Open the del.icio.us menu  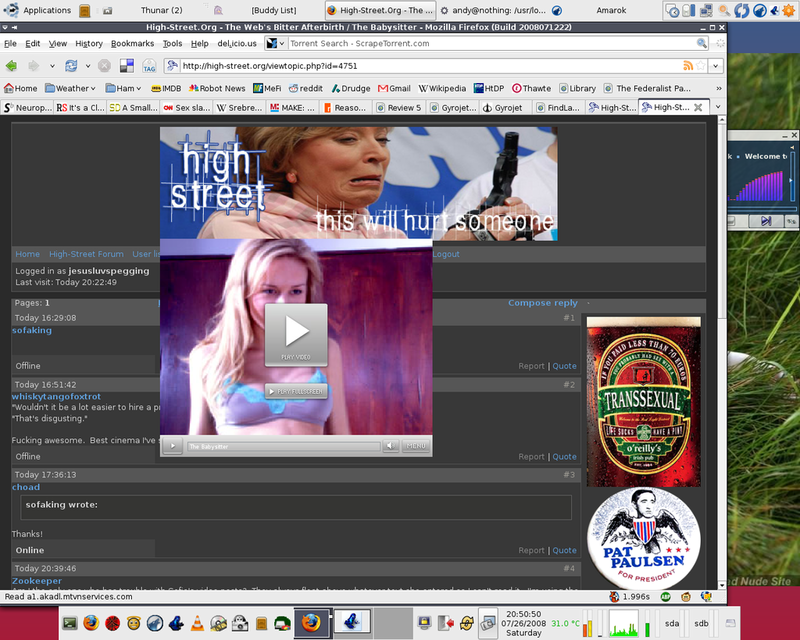[x=237, y=43]
